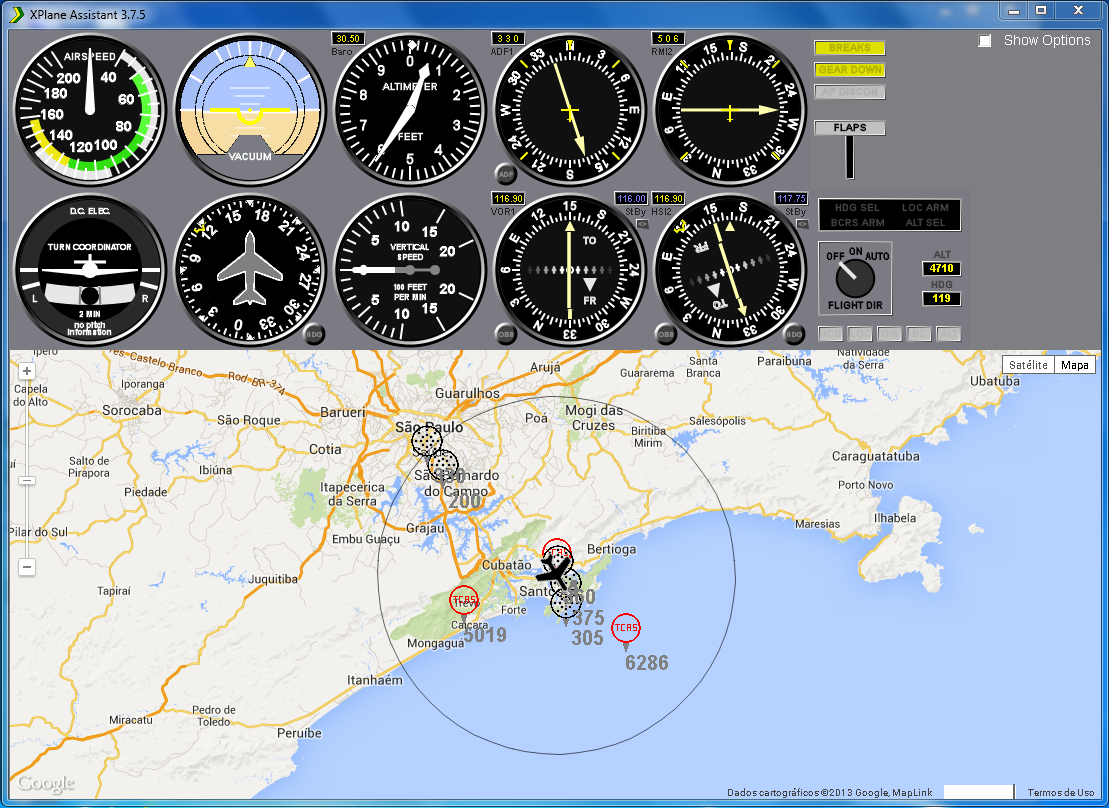Click the HDG knob on the HSI2 gauge
The image size is (1109, 808).
795,334
